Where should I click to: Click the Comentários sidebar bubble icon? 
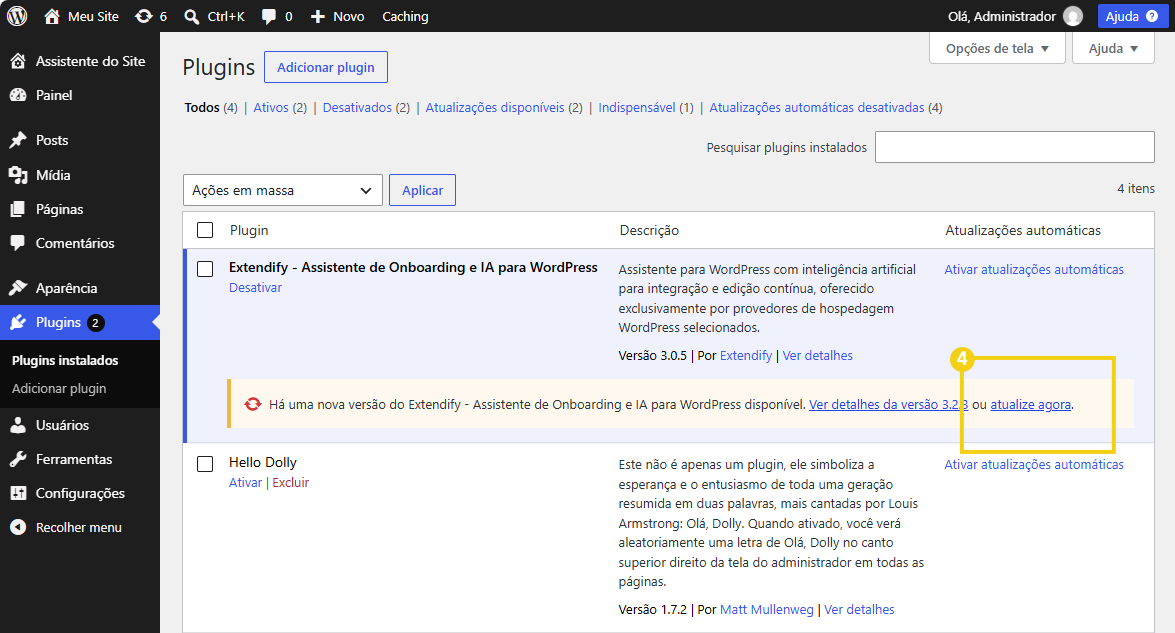coord(18,243)
